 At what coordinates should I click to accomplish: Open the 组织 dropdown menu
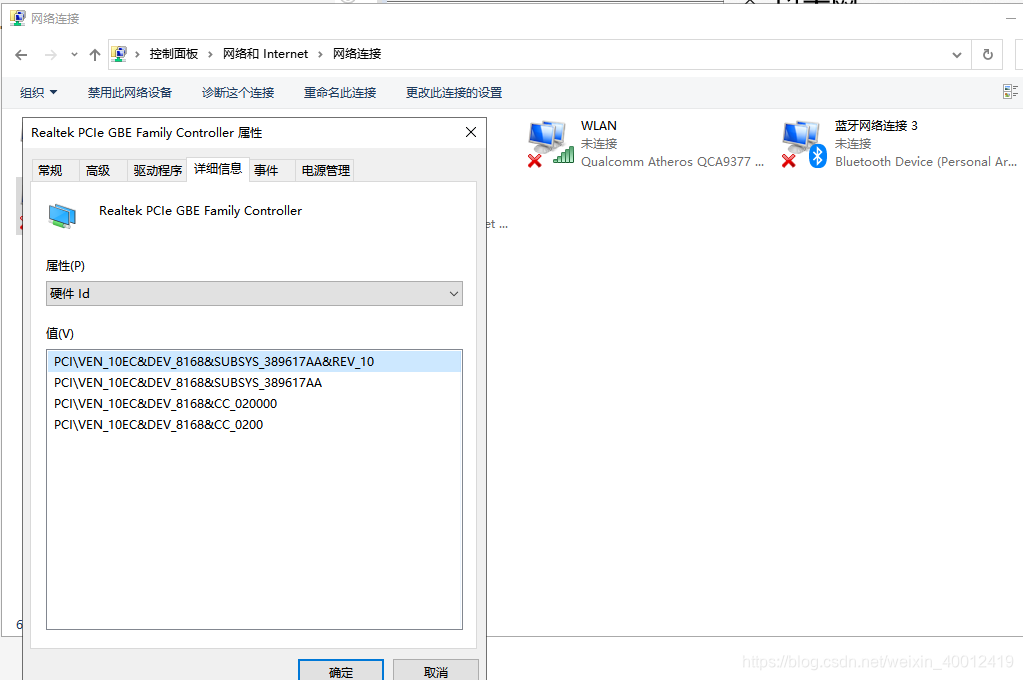coord(38,93)
